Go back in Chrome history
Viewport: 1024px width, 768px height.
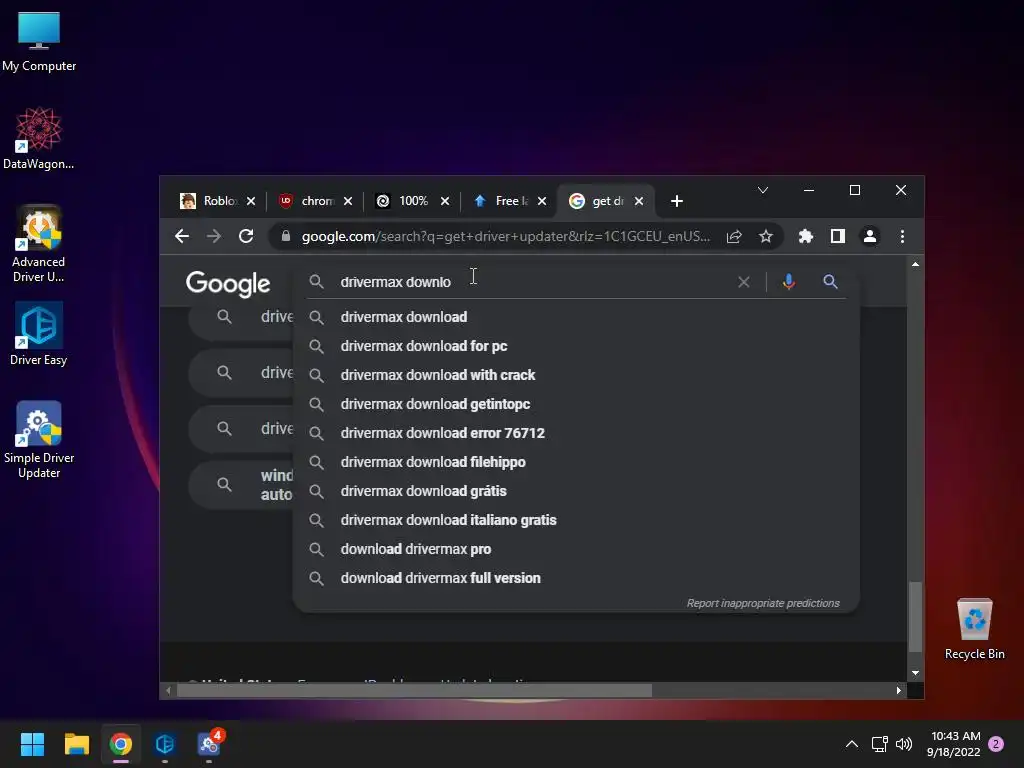coord(182,236)
